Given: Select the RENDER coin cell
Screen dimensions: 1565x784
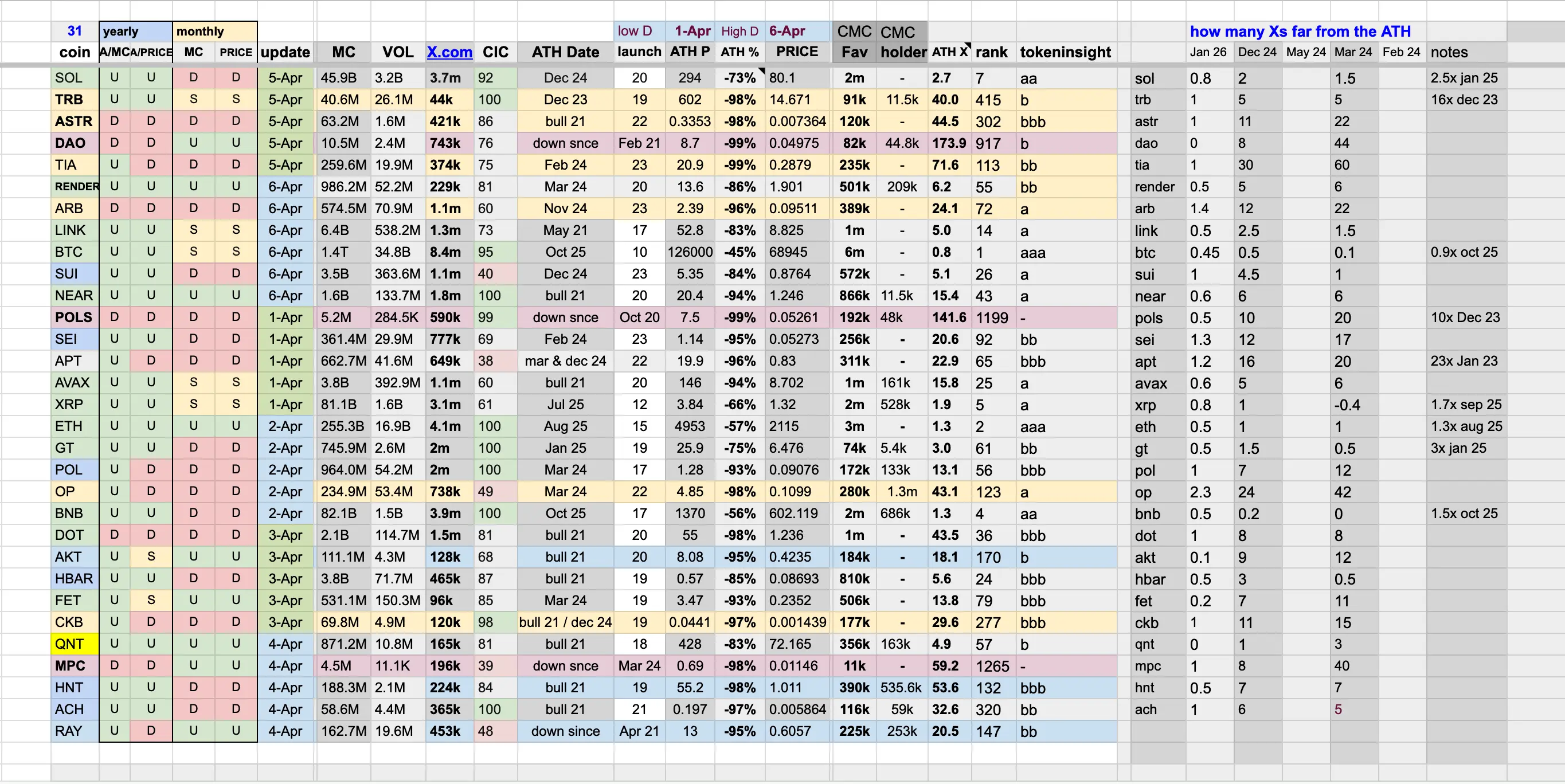Looking at the screenshot, I should pos(75,186).
